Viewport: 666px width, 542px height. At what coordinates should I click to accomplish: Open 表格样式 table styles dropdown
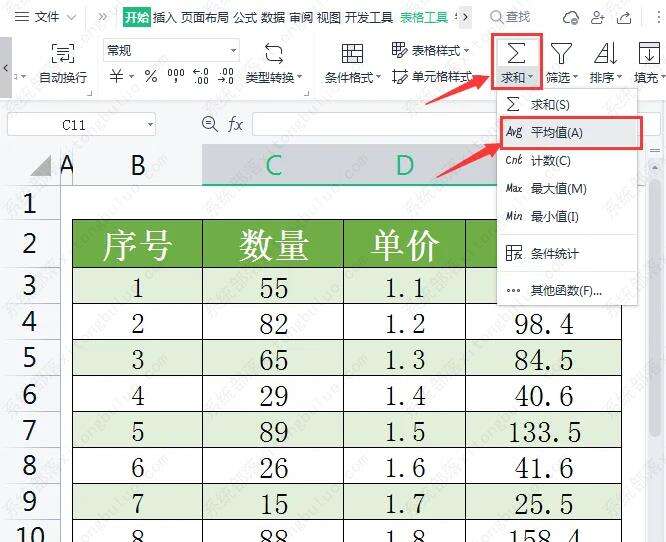pyautogui.click(x=430, y=50)
